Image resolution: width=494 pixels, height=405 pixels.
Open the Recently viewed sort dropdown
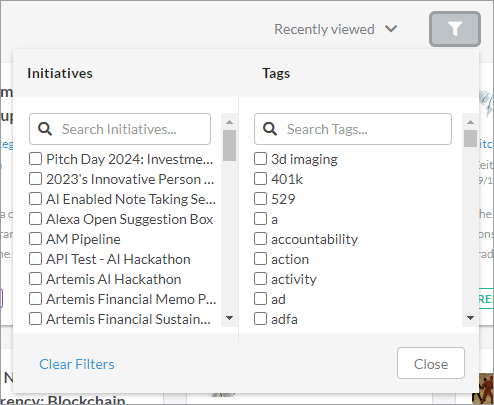click(x=335, y=29)
